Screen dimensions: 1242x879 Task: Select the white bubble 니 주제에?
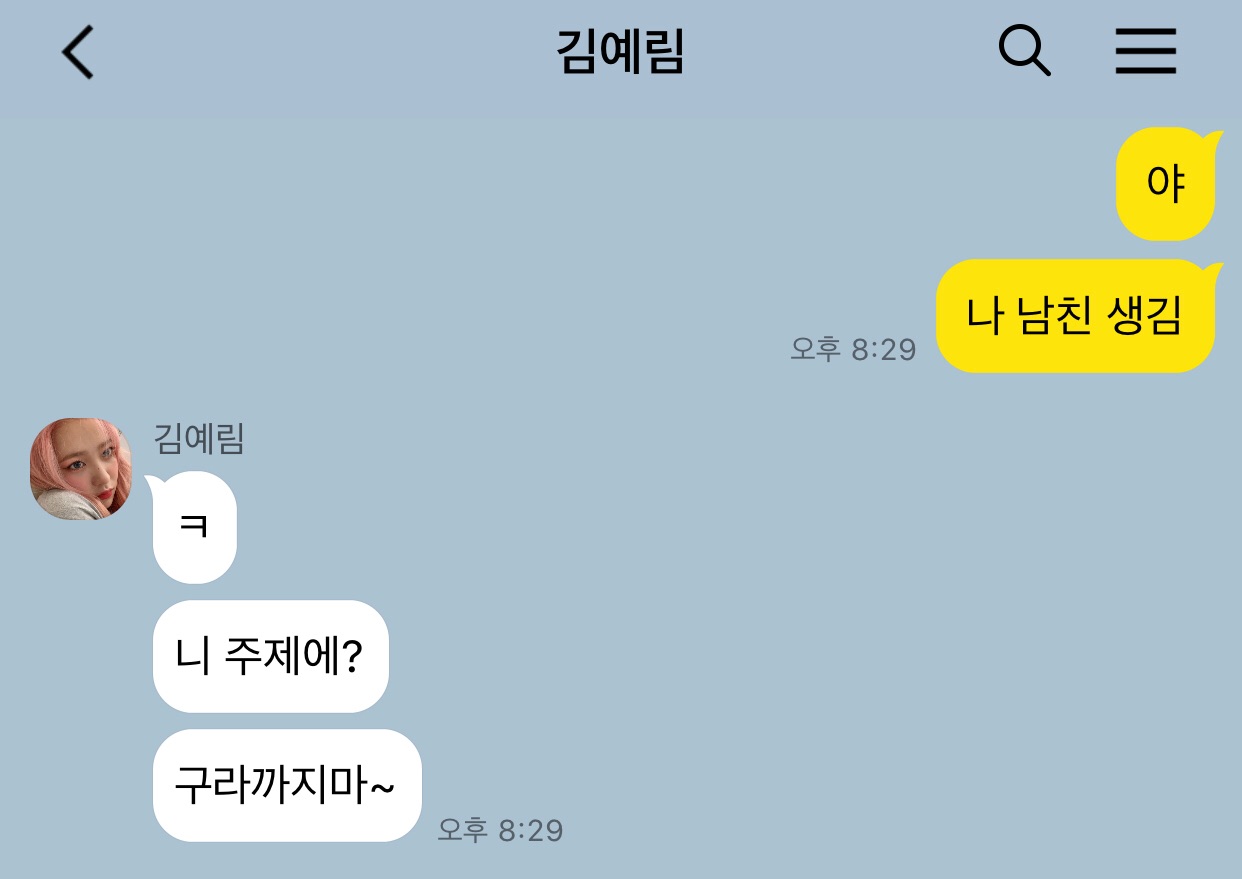coord(270,657)
